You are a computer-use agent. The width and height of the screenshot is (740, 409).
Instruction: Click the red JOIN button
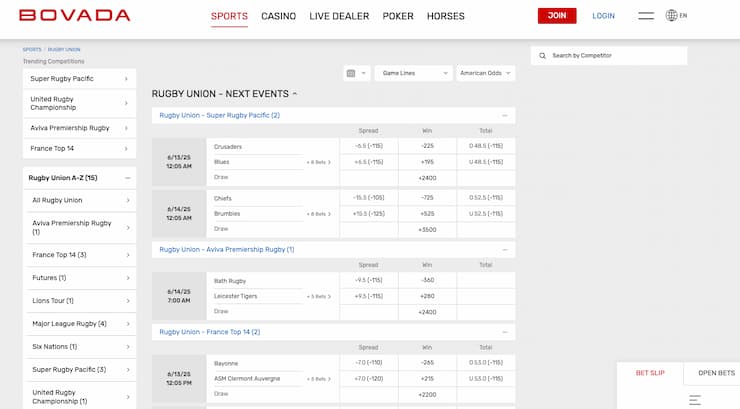pos(557,16)
